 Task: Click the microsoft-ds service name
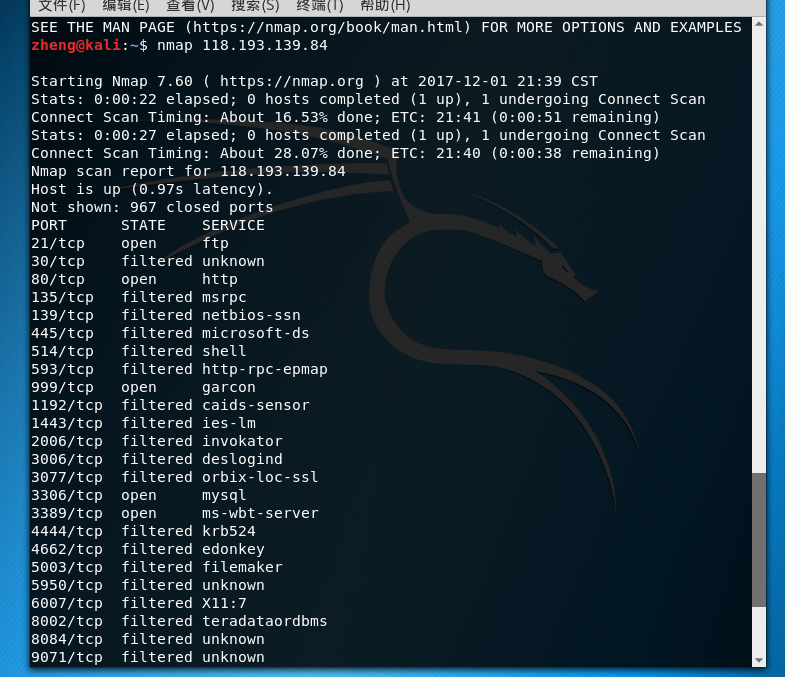tap(256, 333)
